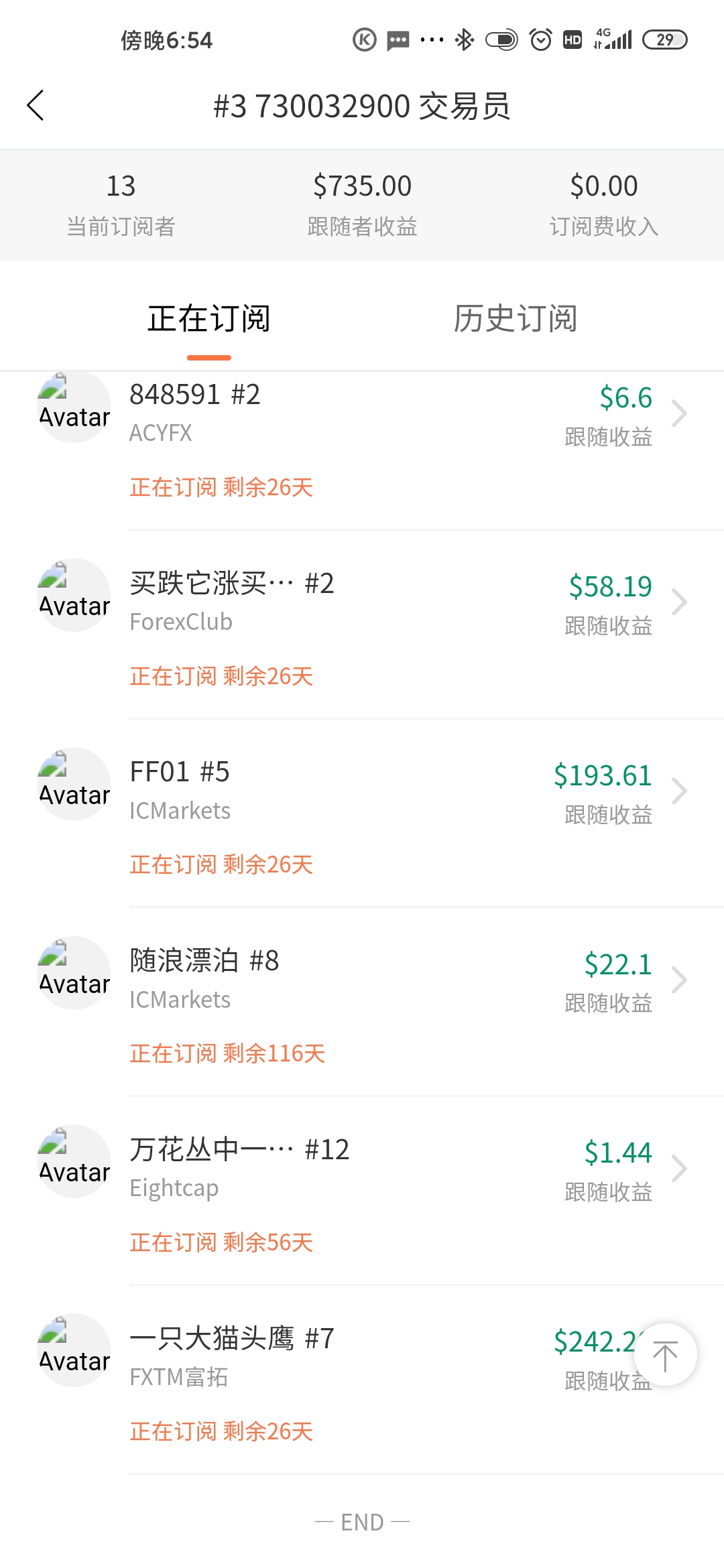The height and width of the screenshot is (1568, 724).
Task: Expand 随浪漂泊 #8 row chevron
Action: coord(679,980)
